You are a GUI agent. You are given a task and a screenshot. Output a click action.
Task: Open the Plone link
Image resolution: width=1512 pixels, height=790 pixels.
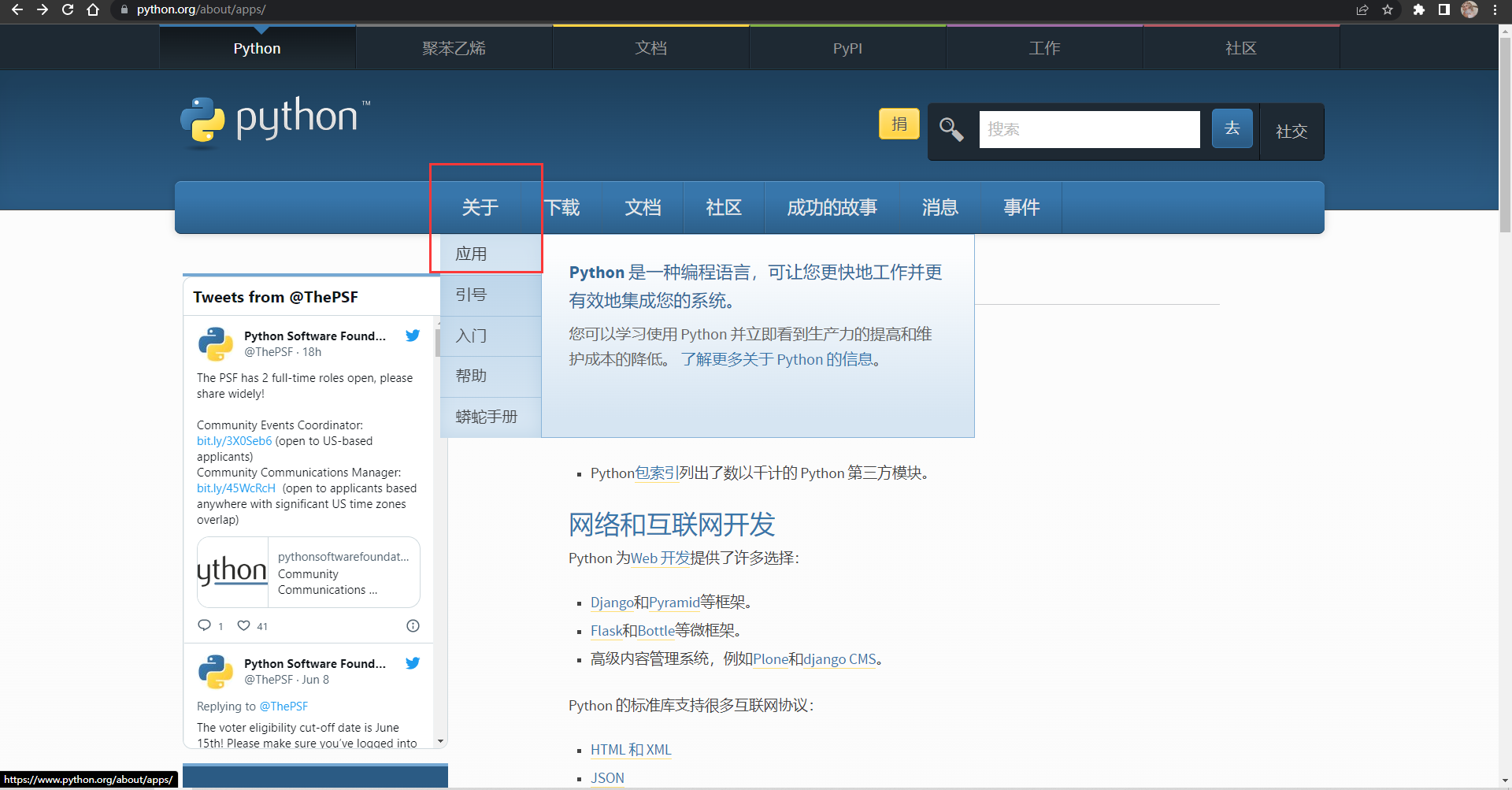(x=771, y=658)
